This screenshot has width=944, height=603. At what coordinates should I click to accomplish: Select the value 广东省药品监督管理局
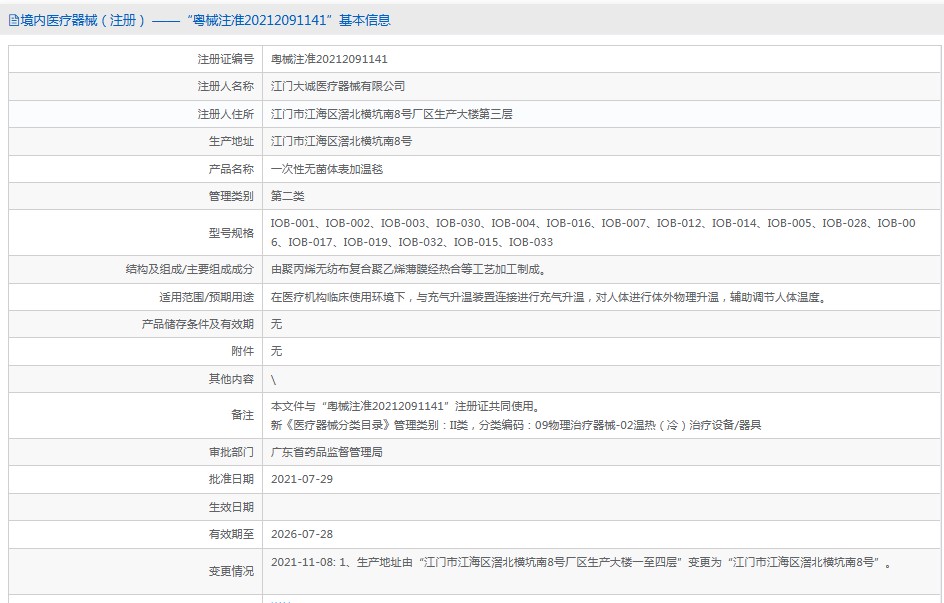click(x=327, y=452)
